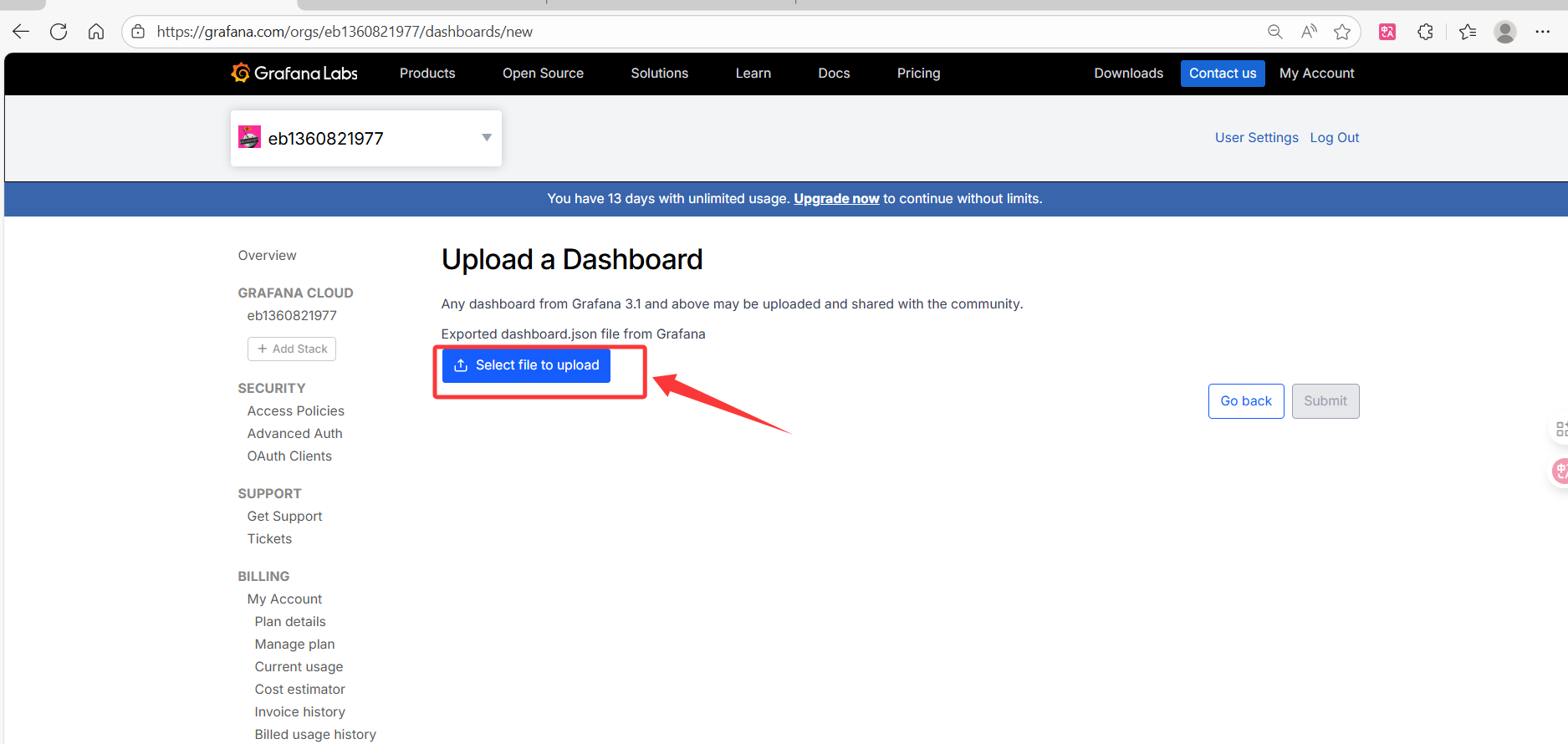The height and width of the screenshot is (744, 1568).
Task: Click the browser profile avatar icon
Action: pos(1505,32)
